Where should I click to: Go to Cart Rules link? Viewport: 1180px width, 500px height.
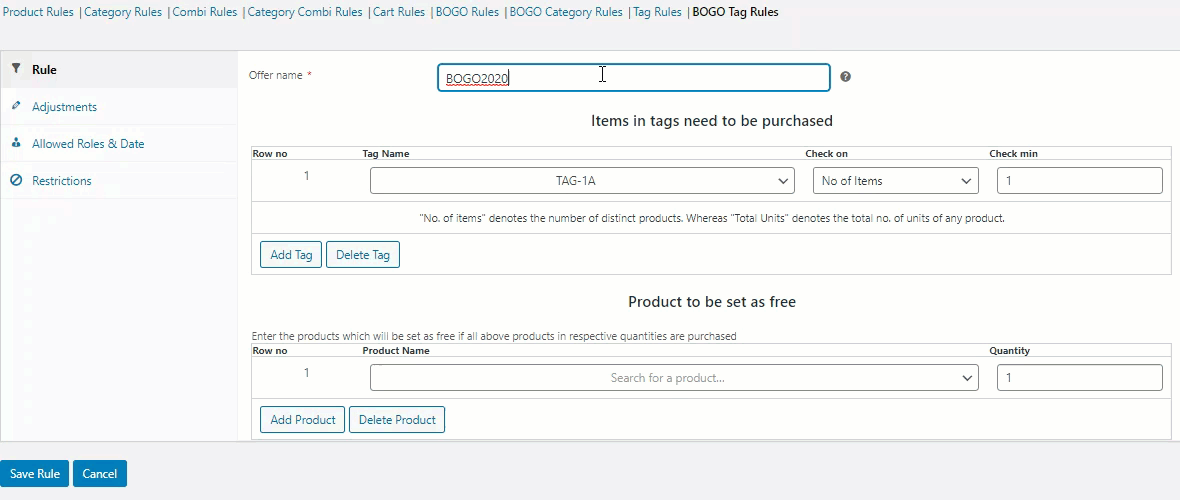tap(399, 12)
